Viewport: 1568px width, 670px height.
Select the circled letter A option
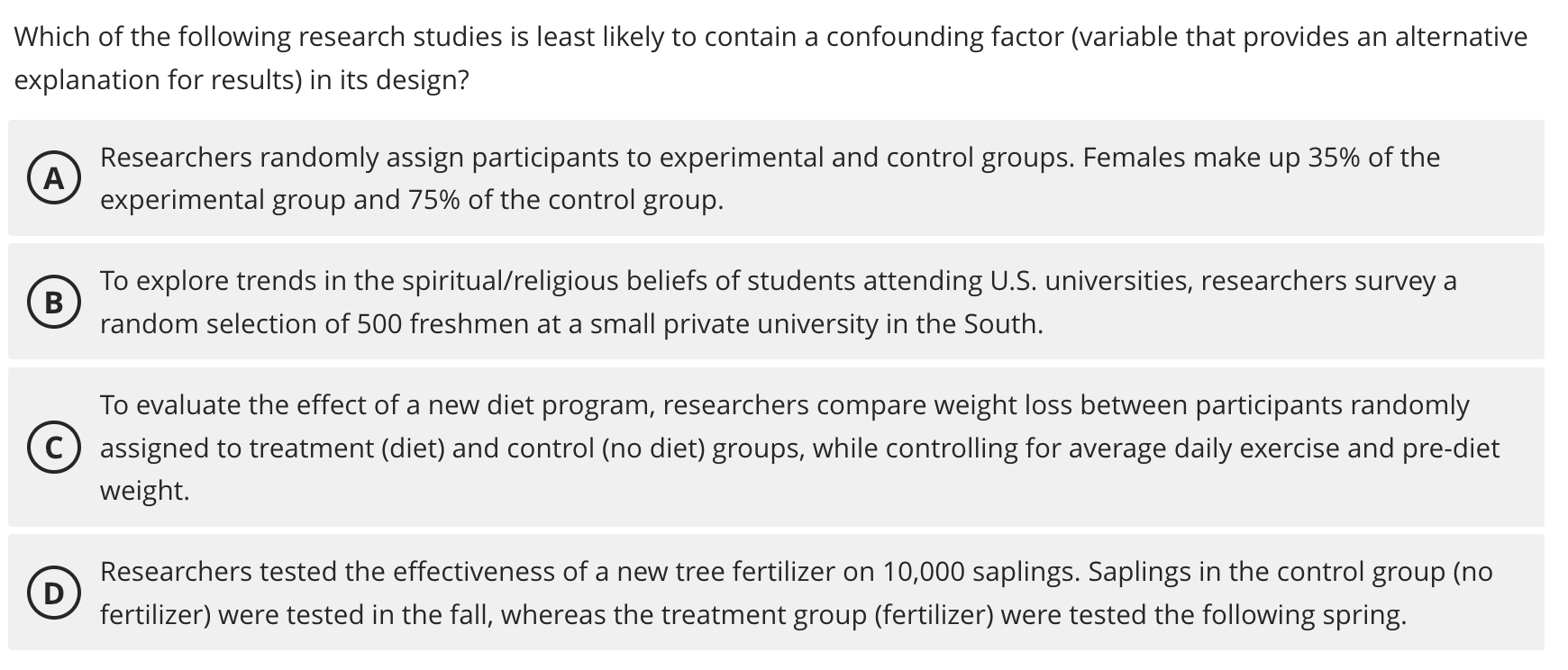tap(54, 178)
